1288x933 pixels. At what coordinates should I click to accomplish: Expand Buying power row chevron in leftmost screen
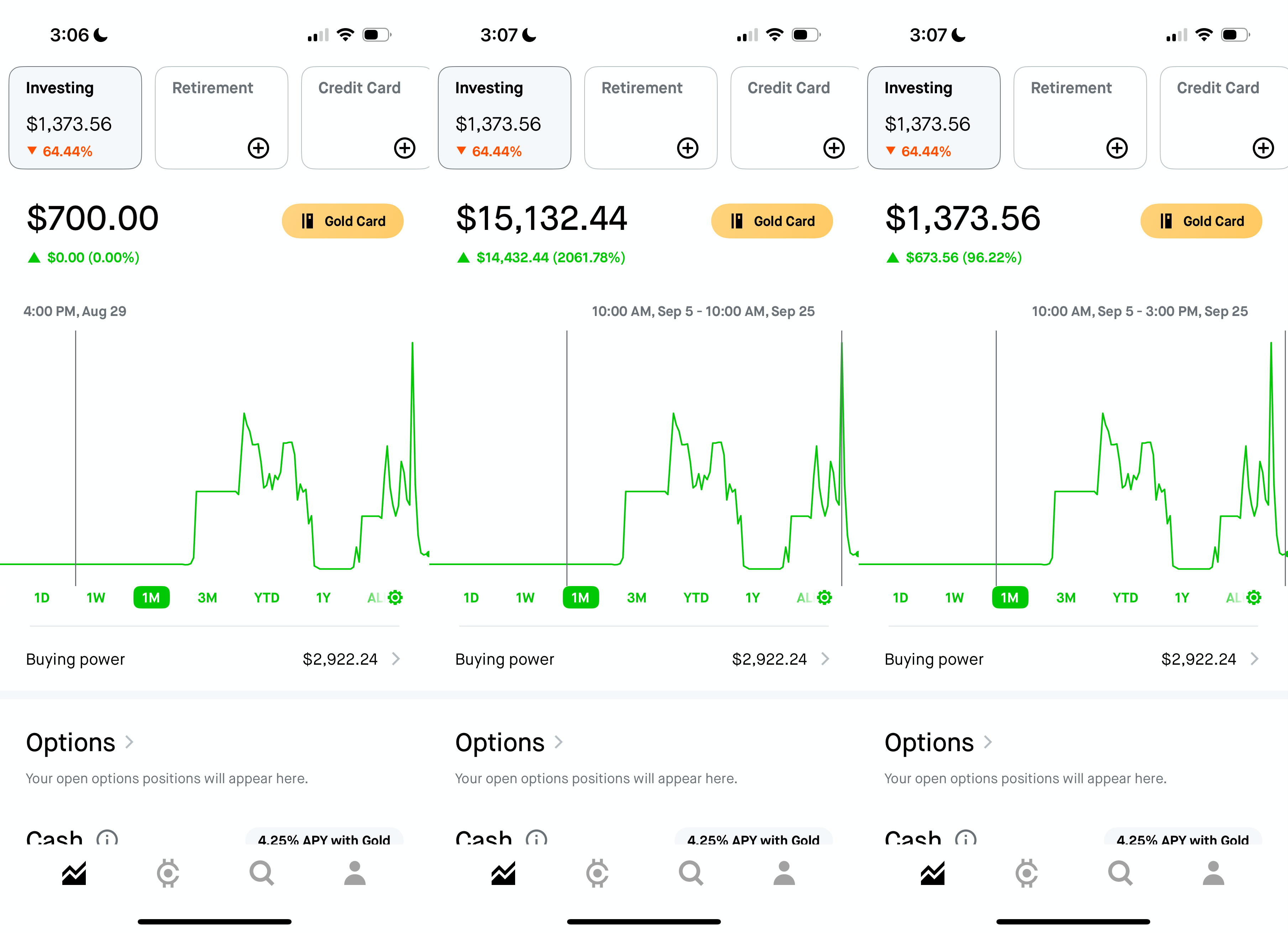click(x=396, y=658)
